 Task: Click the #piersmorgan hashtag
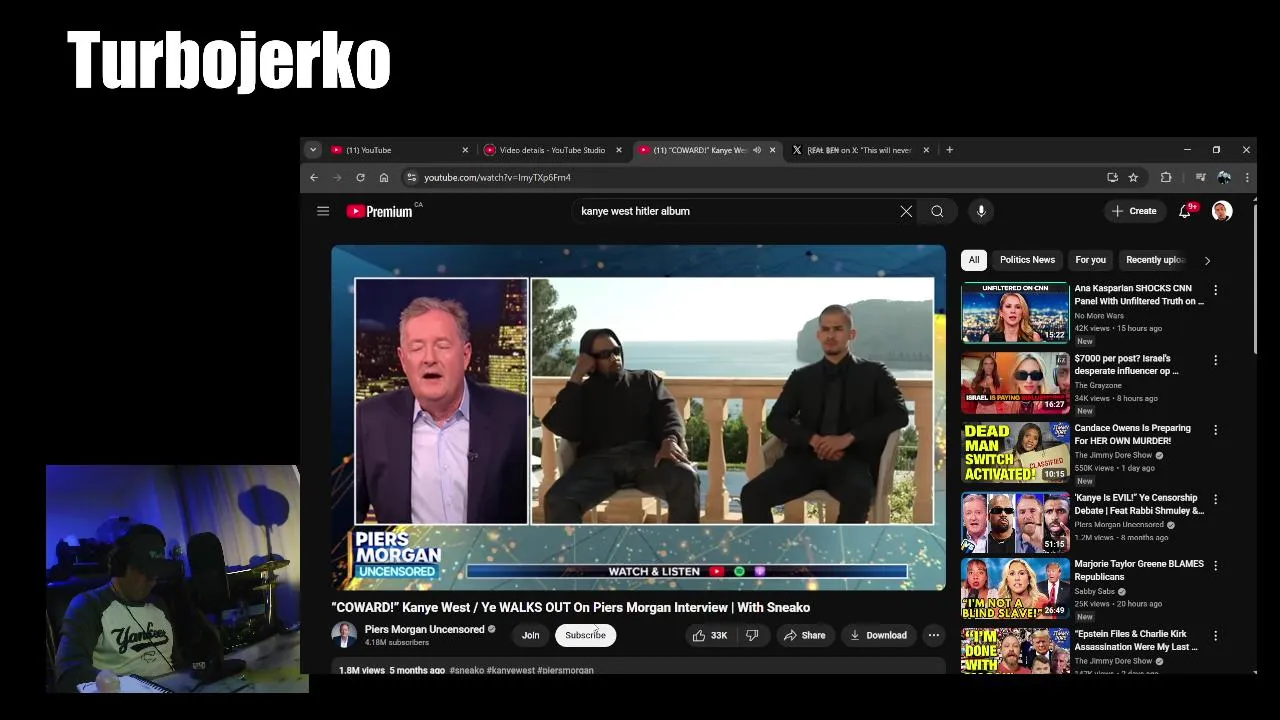566,670
